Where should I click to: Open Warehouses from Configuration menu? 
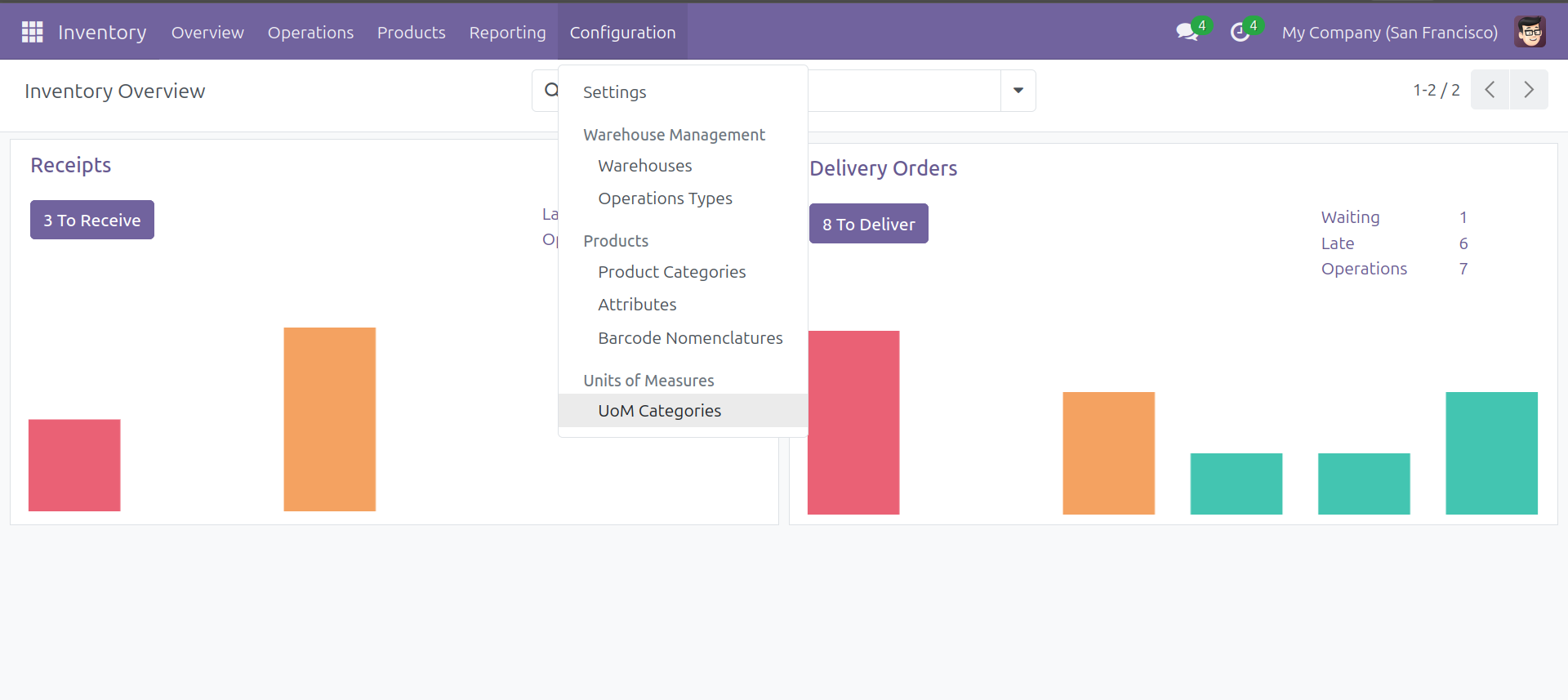[x=644, y=166]
